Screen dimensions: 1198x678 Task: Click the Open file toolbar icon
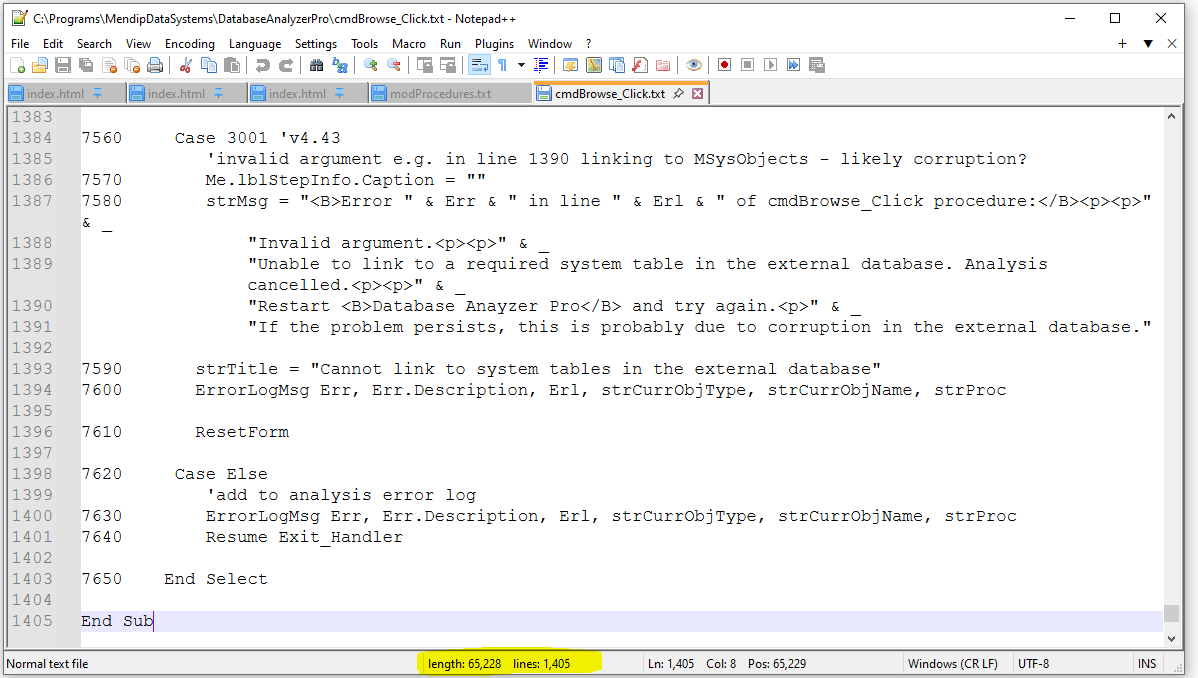[x=40, y=66]
